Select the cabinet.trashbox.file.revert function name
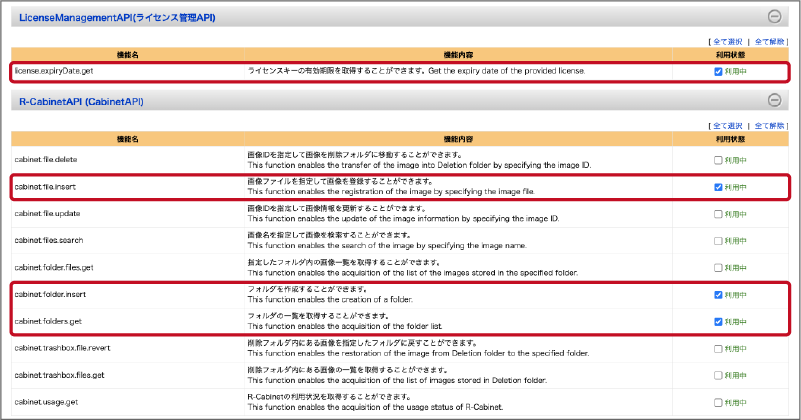This screenshot has width=801, height=420. pyautogui.click(x=62, y=348)
